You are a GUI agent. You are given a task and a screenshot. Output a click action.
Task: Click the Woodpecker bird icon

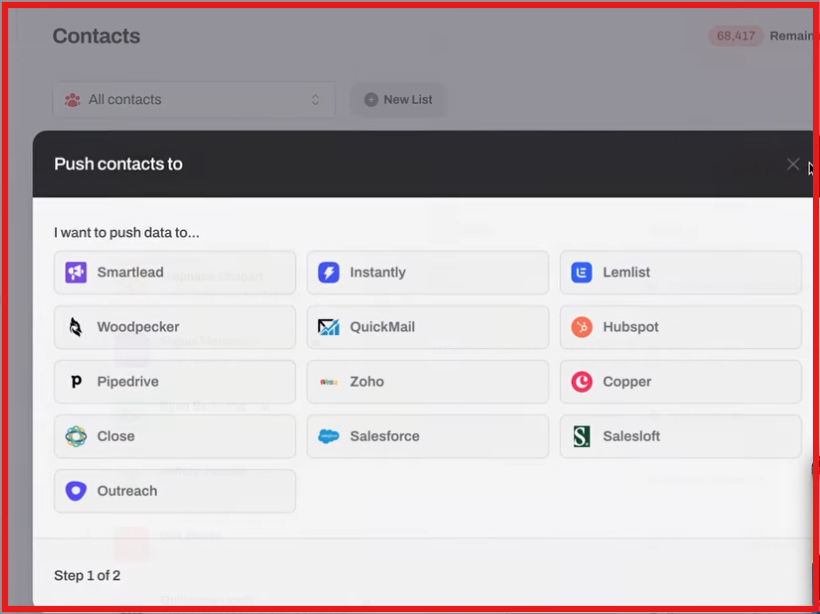77,327
